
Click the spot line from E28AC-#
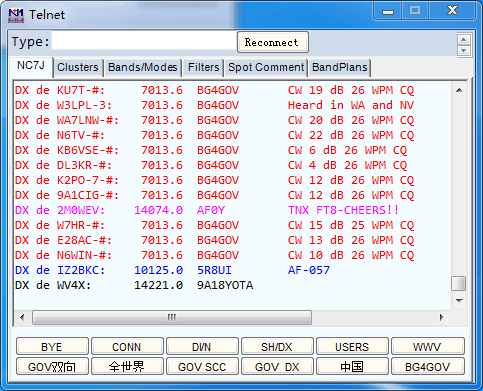[x=214, y=240]
